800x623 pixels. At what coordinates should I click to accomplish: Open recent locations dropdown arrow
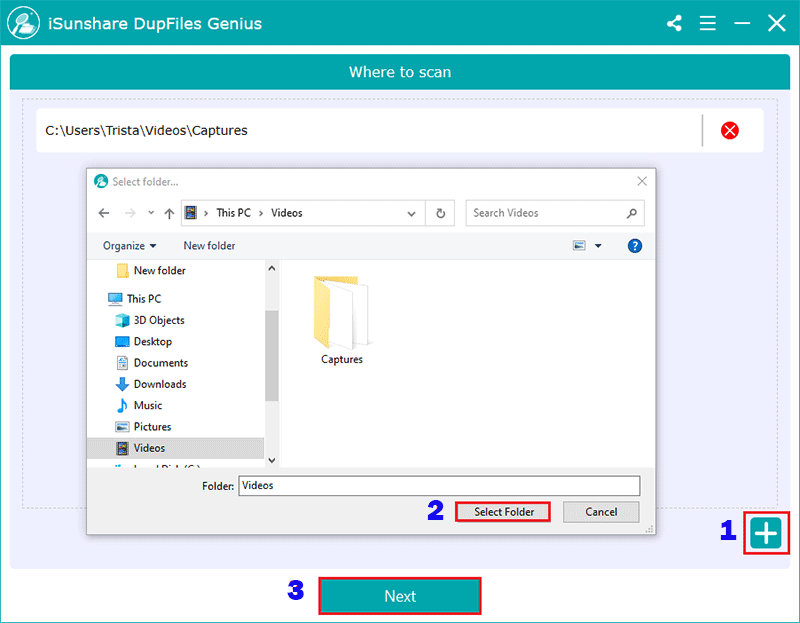coord(150,213)
